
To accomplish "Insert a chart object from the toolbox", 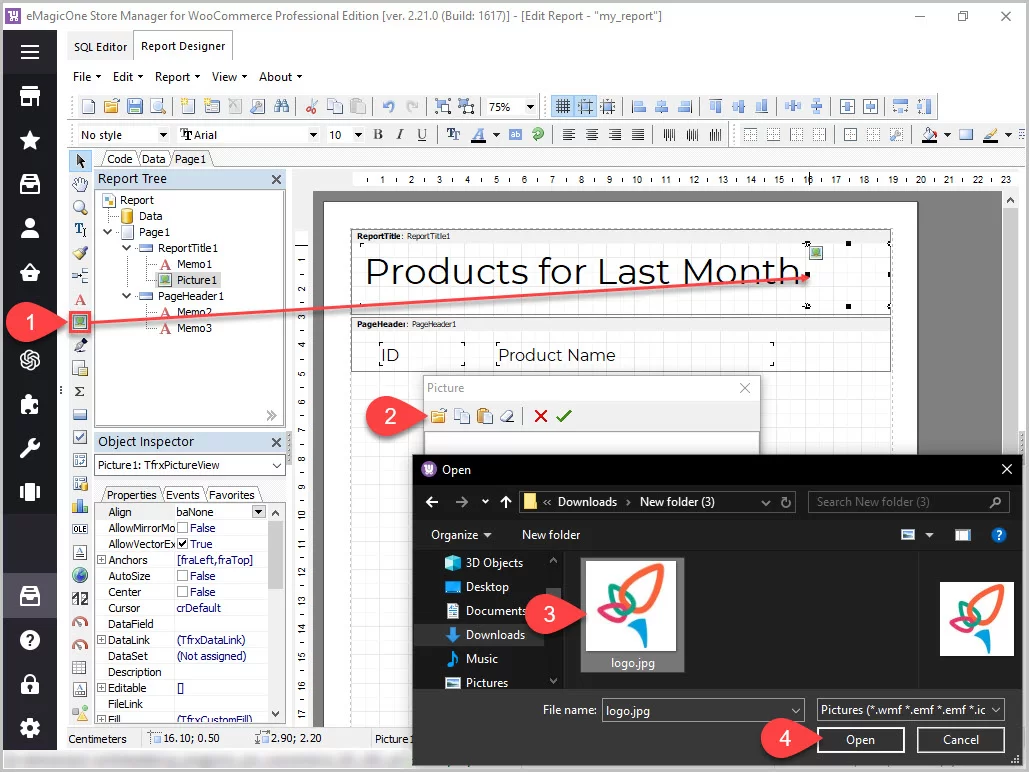I will 80,506.
